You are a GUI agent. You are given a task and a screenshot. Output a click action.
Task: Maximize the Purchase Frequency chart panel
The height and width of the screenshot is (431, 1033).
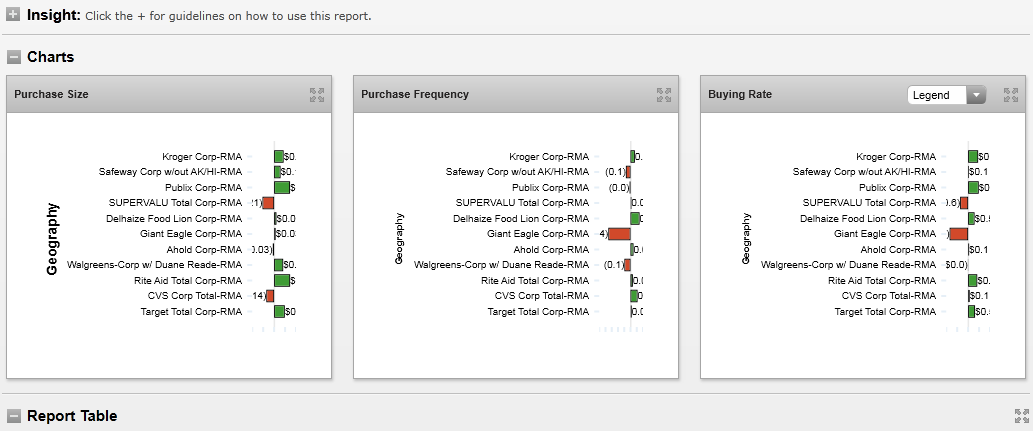pyautogui.click(x=663, y=95)
